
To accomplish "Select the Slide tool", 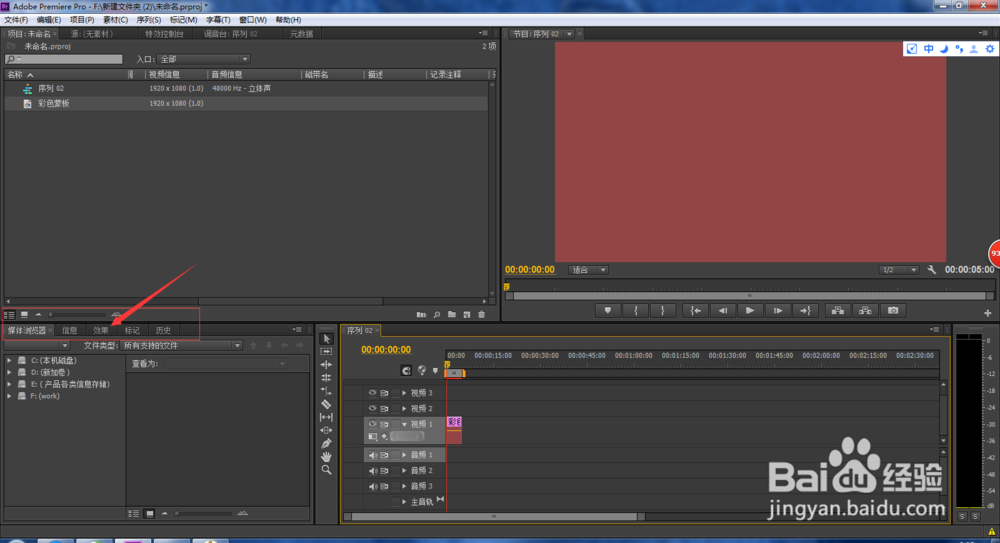I will click(x=327, y=430).
